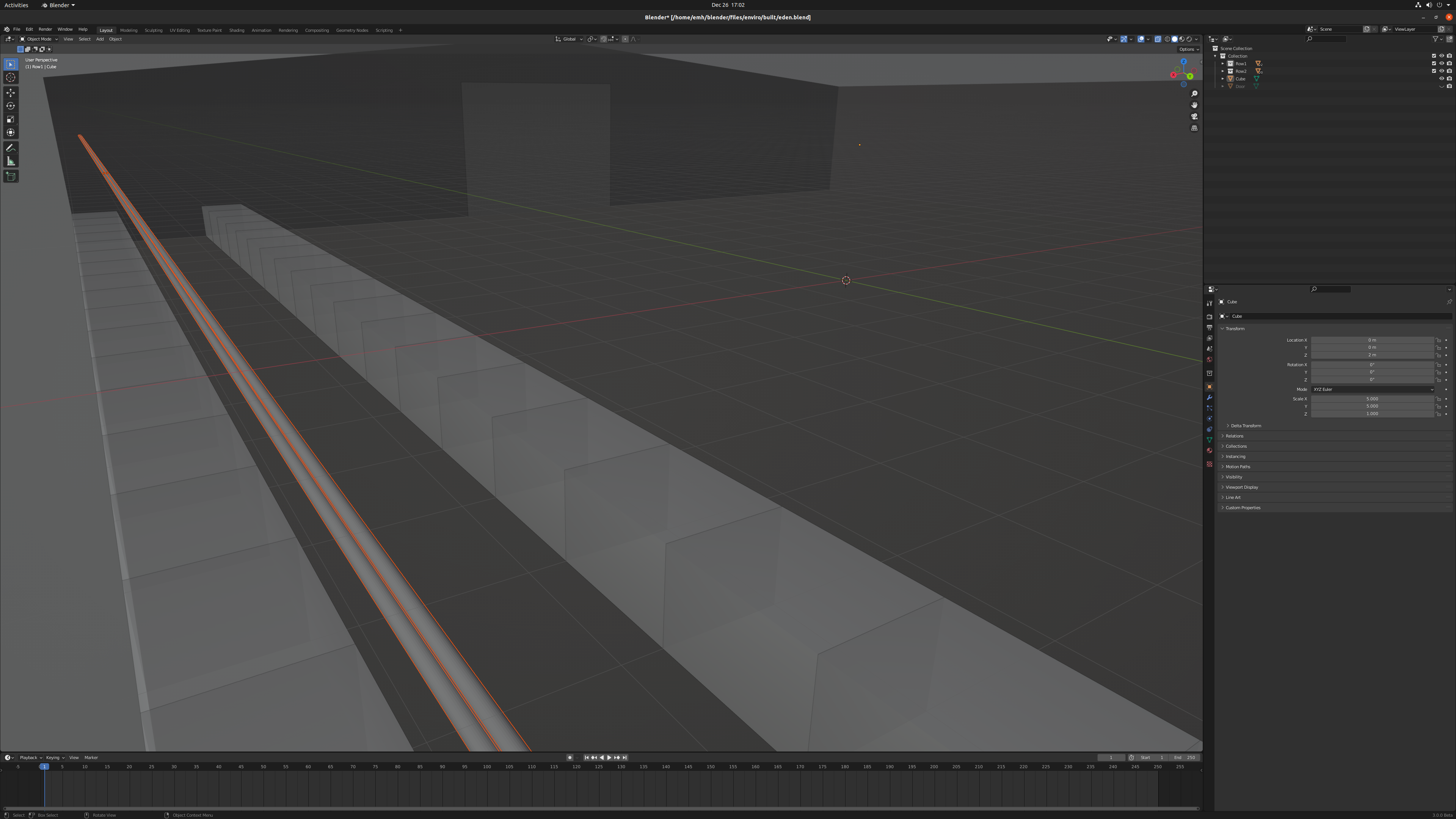Click the zoom view magnifier icon
The image size is (1456, 819).
(1194, 94)
